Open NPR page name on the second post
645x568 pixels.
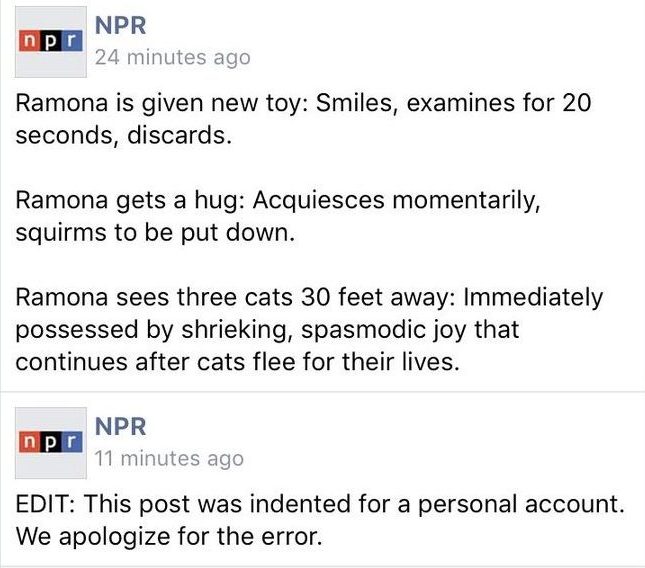[120, 425]
